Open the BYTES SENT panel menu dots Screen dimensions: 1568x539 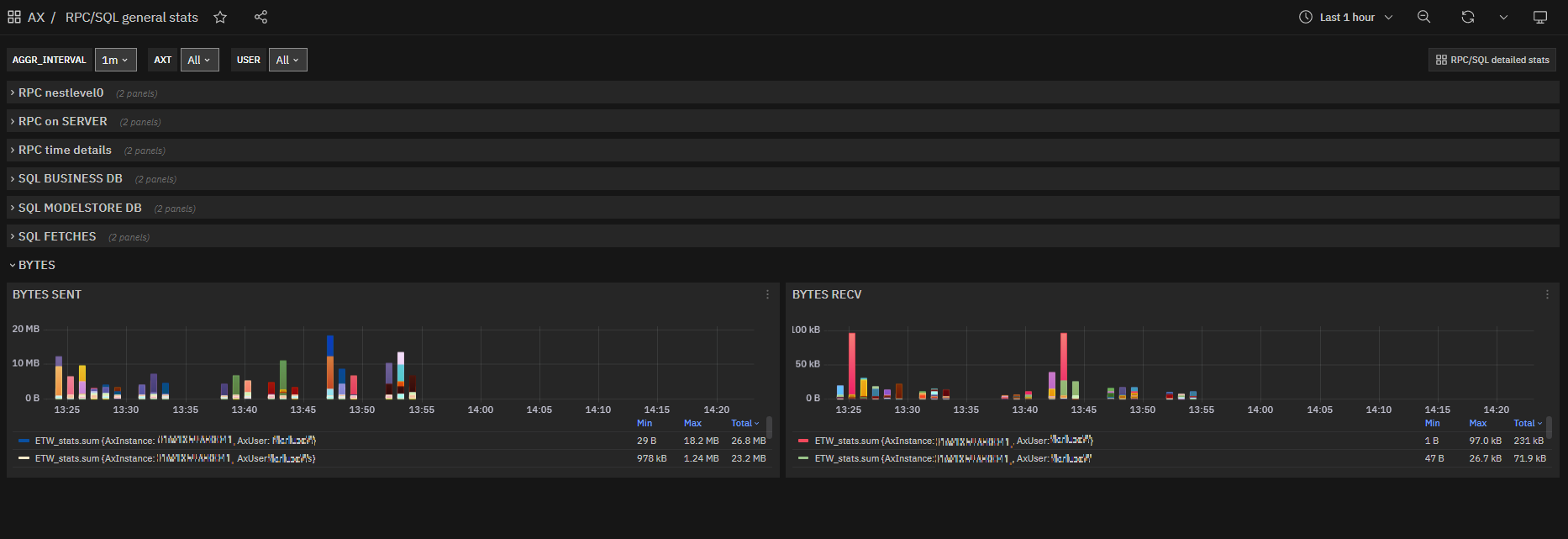(767, 294)
